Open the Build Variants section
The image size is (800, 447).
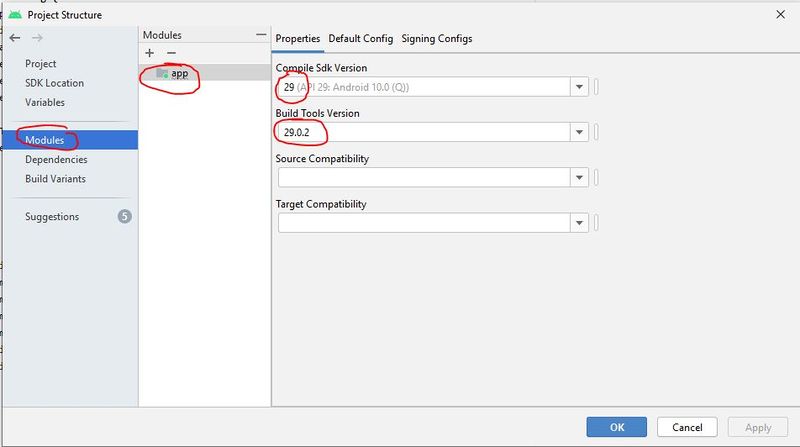click(x=55, y=179)
